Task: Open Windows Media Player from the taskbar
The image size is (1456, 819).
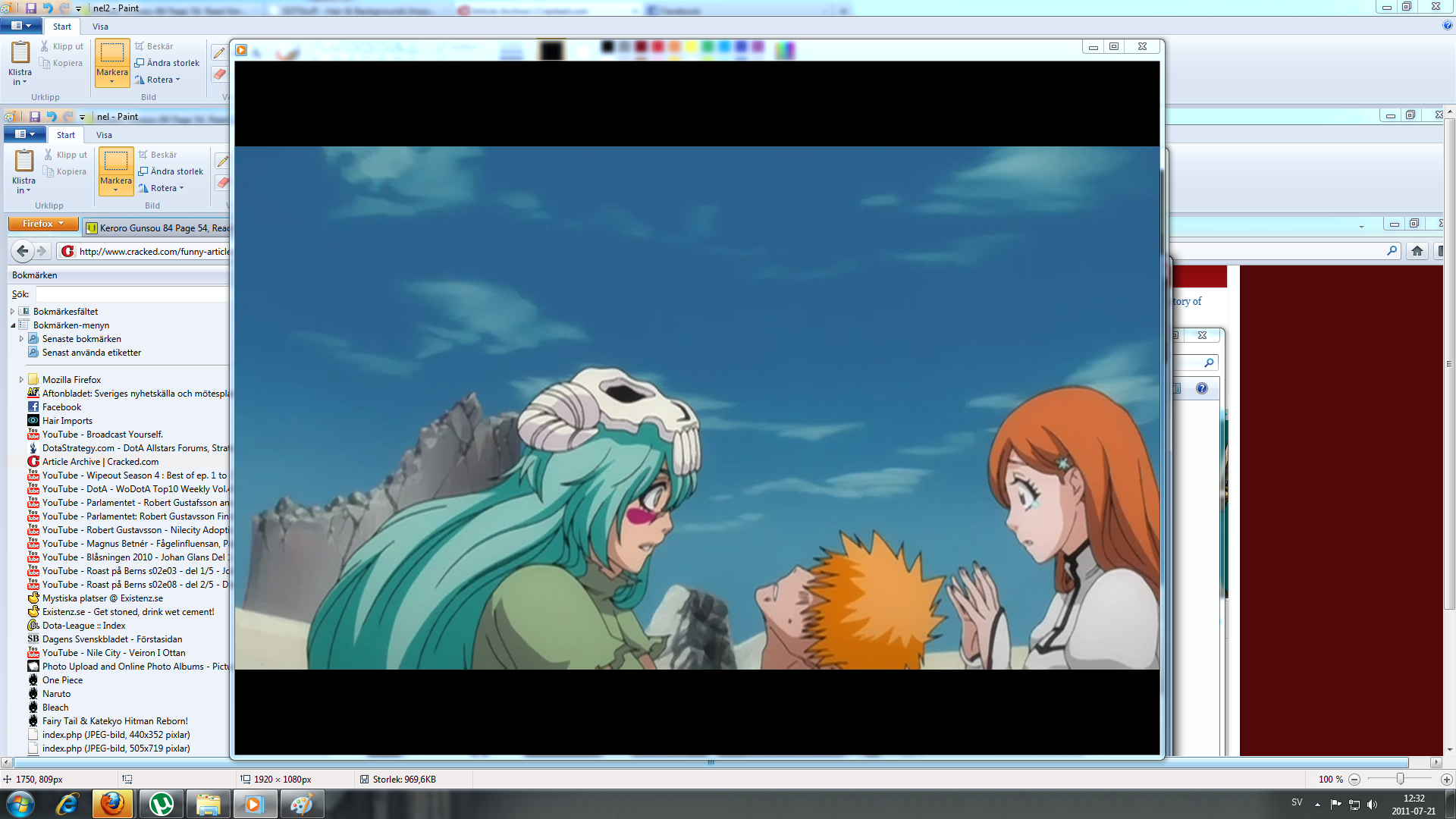Action: (x=253, y=805)
